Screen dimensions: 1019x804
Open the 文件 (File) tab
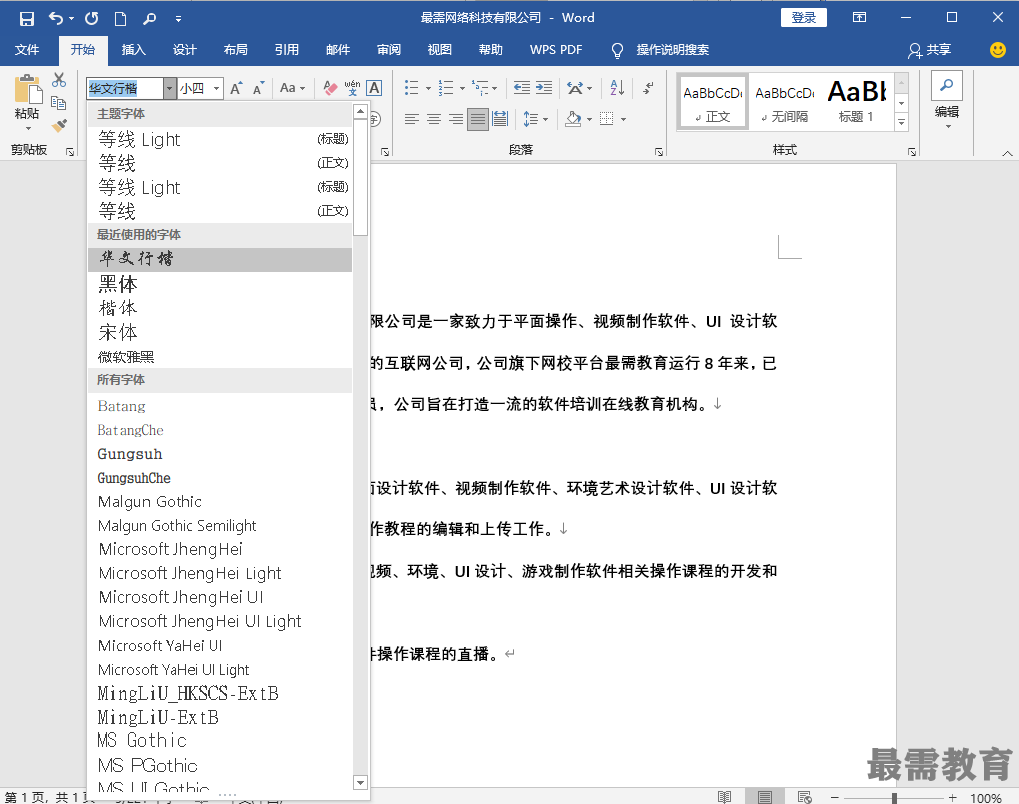click(27, 50)
